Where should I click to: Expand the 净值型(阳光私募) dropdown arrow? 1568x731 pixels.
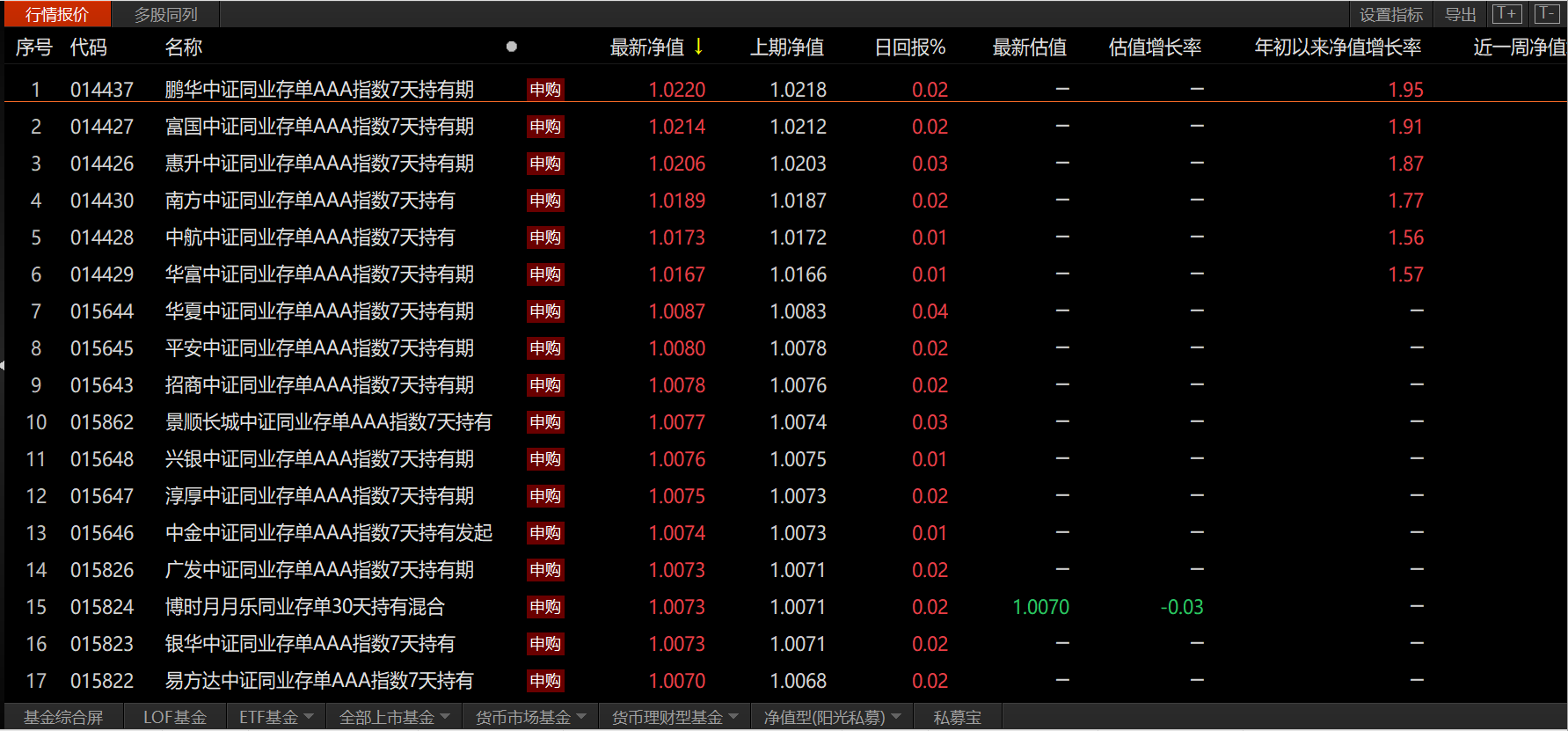click(896, 717)
